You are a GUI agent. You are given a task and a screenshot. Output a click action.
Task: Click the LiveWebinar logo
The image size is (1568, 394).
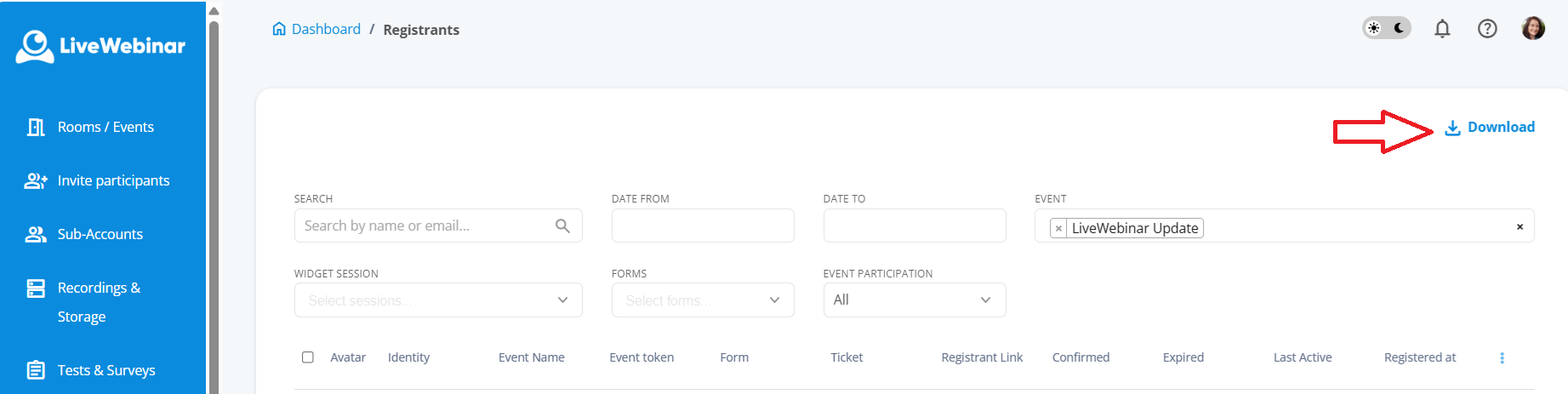pos(100,46)
